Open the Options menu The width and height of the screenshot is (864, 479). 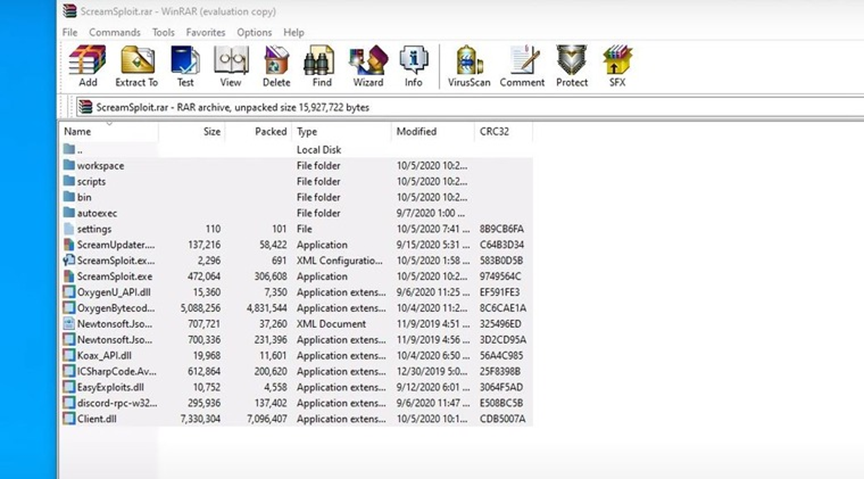tap(254, 32)
